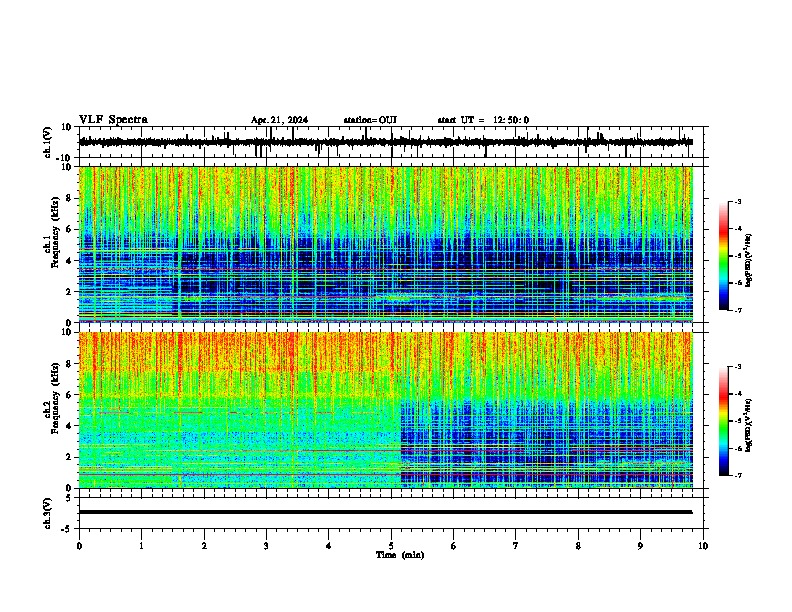The image size is (792, 612).
Task: Click the 10 at the time axis end
Action: tap(703, 546)
